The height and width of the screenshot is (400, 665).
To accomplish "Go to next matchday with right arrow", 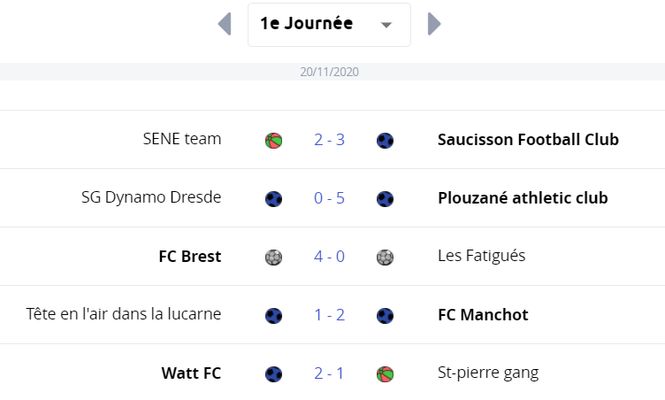I will [x=434, y=24].
